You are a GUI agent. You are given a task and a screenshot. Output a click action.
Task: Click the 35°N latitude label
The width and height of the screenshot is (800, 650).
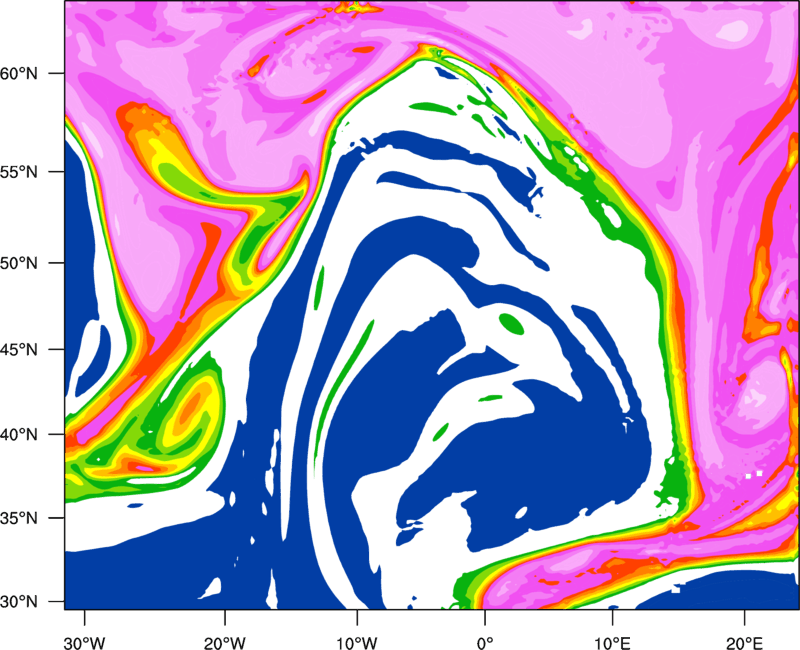tap(19, 518)
